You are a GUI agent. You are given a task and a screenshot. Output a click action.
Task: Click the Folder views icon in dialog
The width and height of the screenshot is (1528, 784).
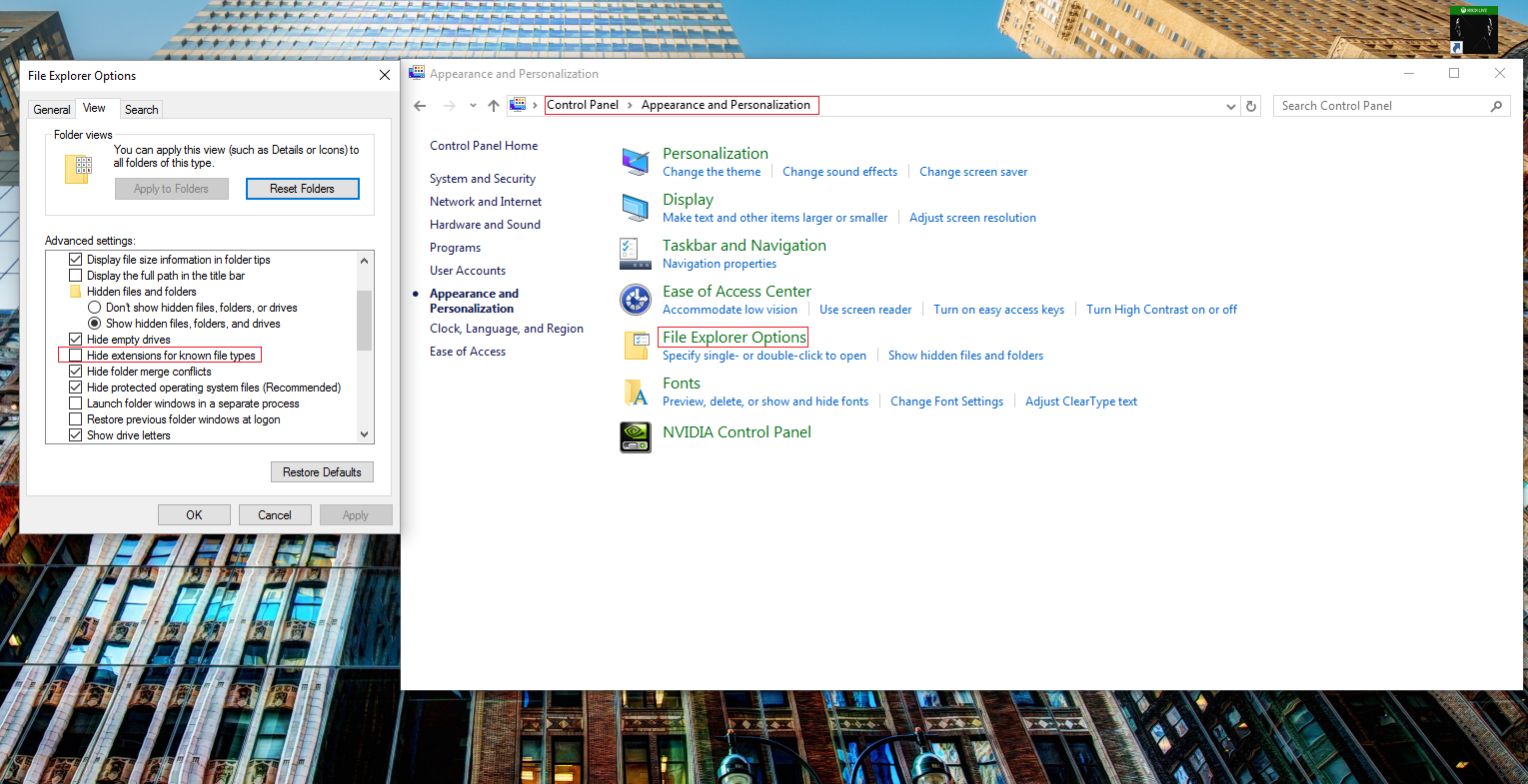coord(78,170)
